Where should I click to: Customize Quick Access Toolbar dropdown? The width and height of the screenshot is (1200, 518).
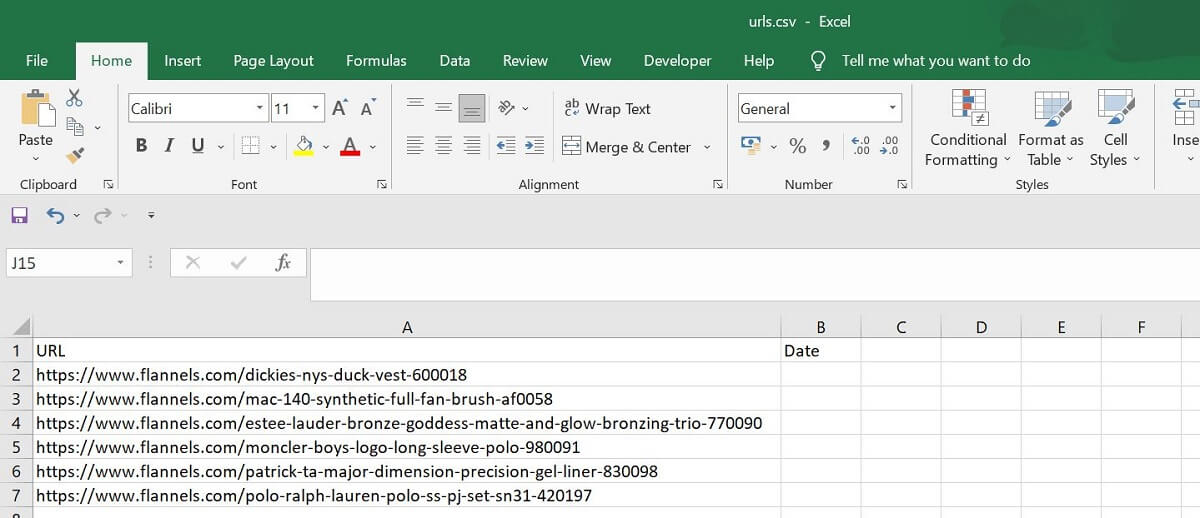tap(151, 216)
